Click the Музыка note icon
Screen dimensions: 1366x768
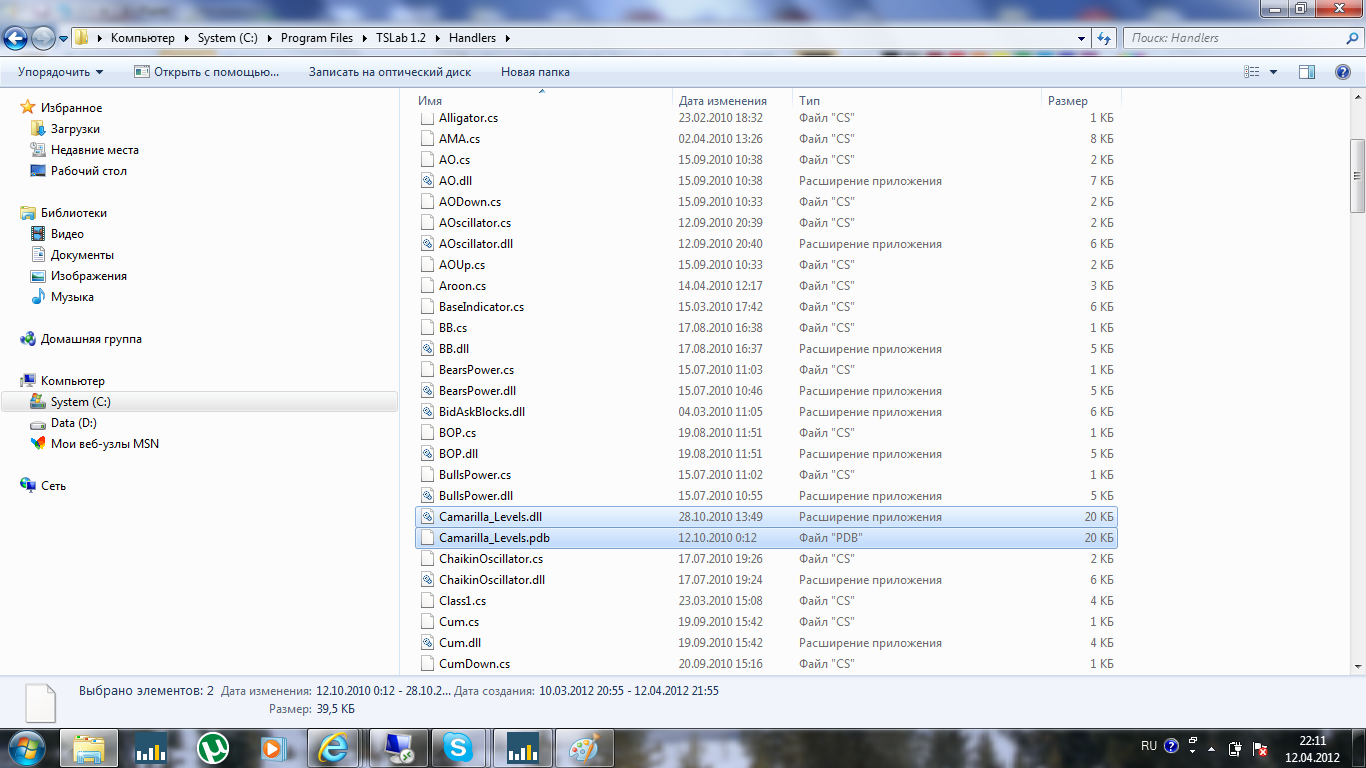click(38, 297)
